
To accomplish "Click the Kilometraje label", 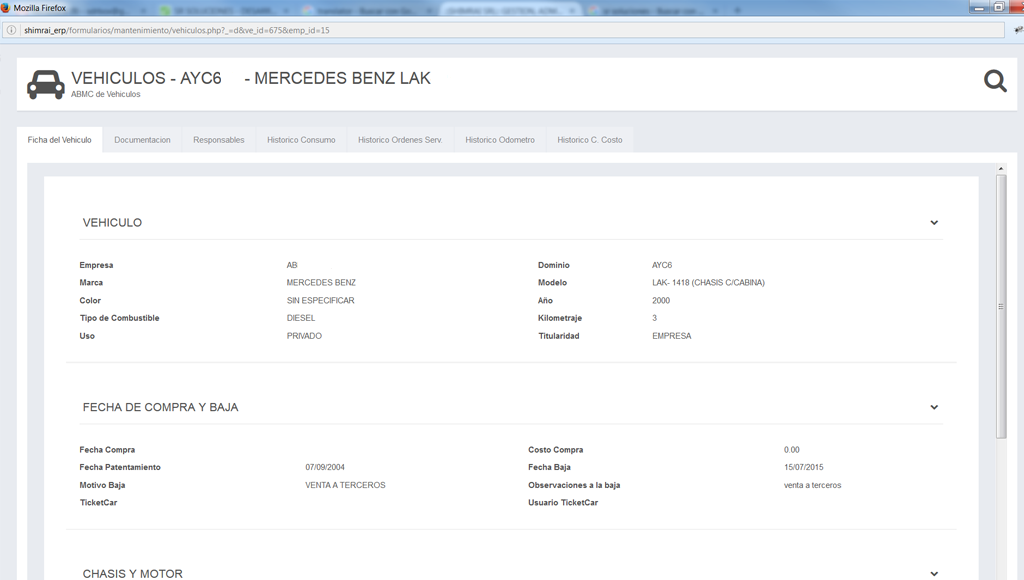I will pos(560,318).
